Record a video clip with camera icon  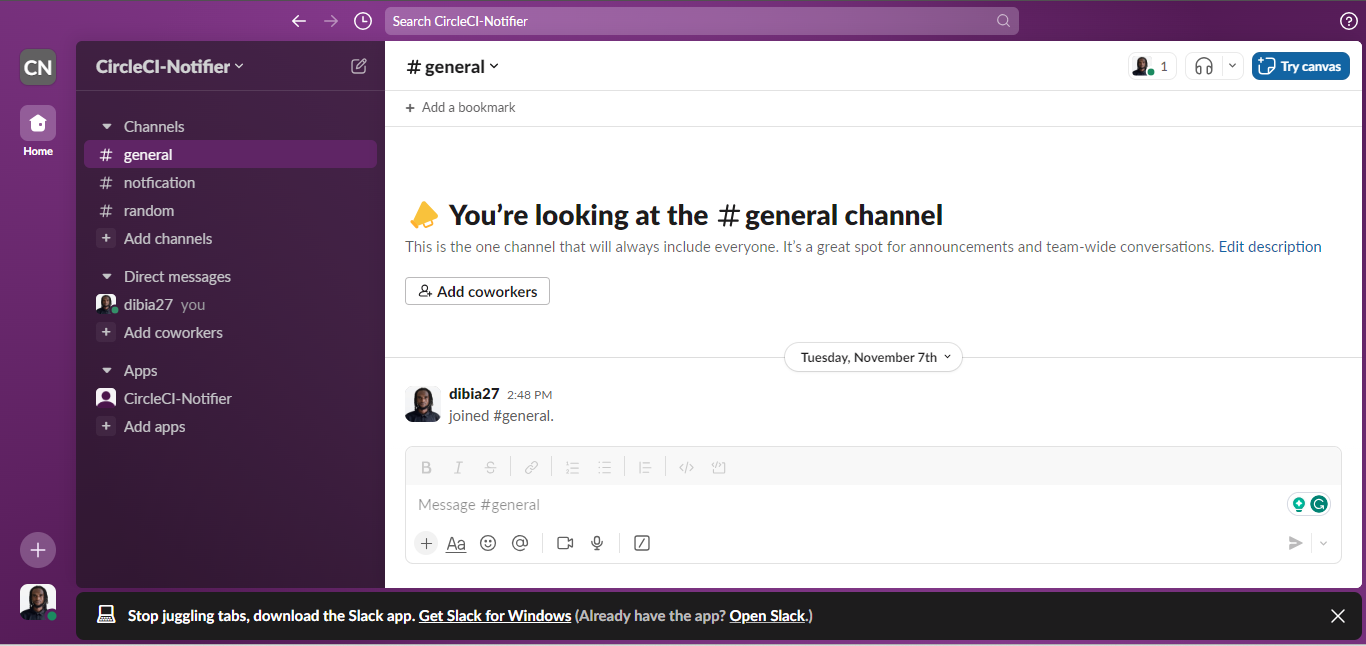coord(565,543)
